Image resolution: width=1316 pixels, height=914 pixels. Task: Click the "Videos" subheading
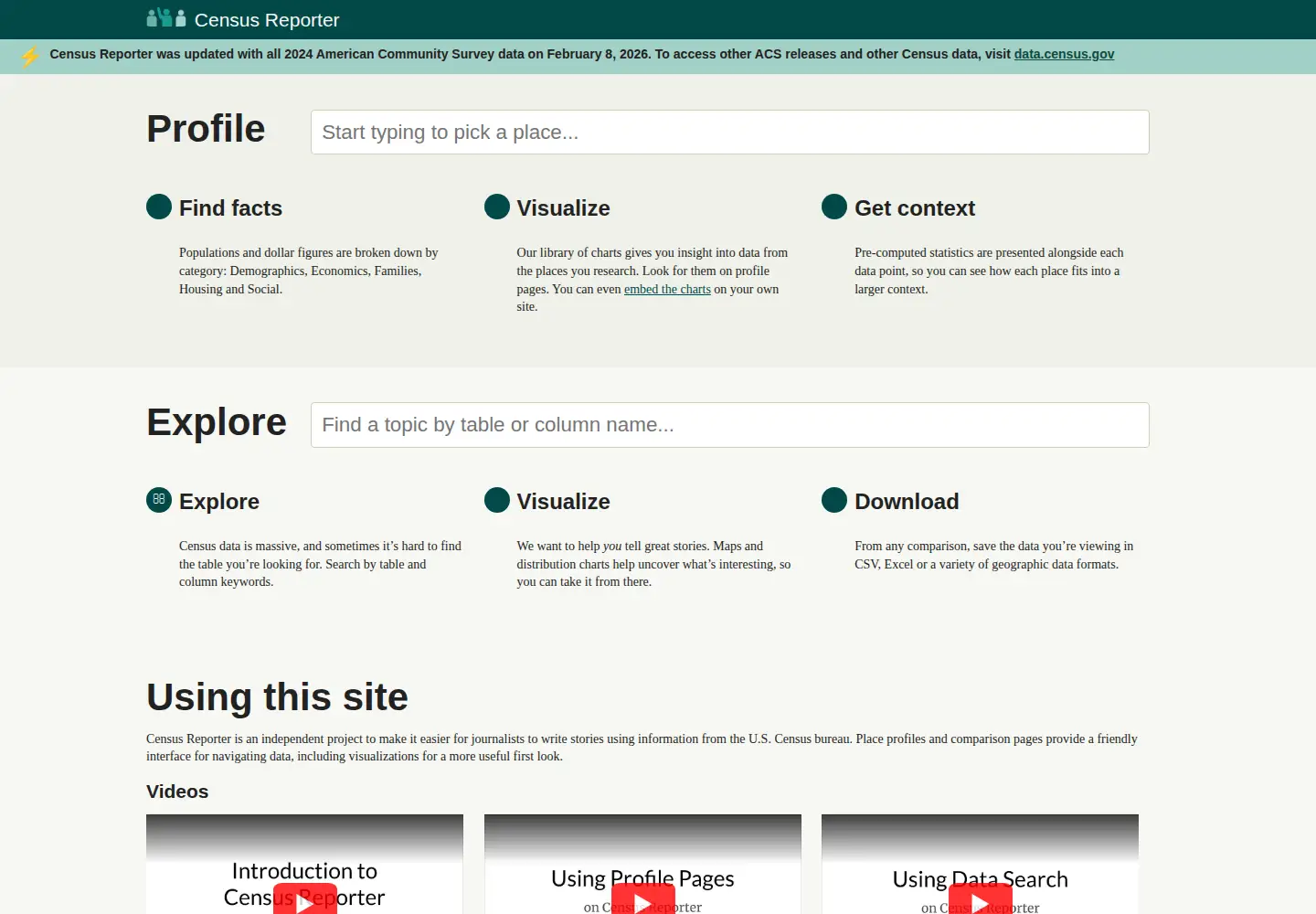point(177,792)
